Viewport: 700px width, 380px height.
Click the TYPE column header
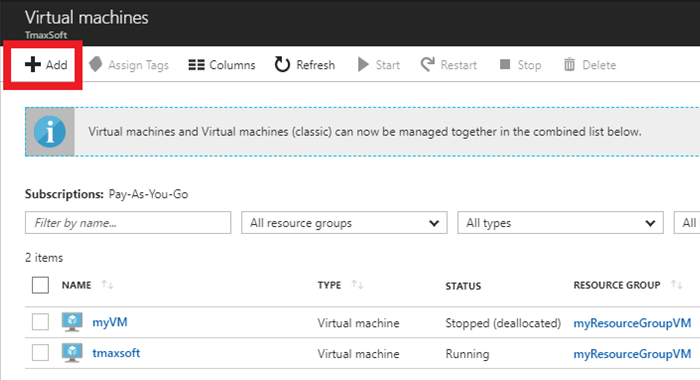tap(329, 285)
